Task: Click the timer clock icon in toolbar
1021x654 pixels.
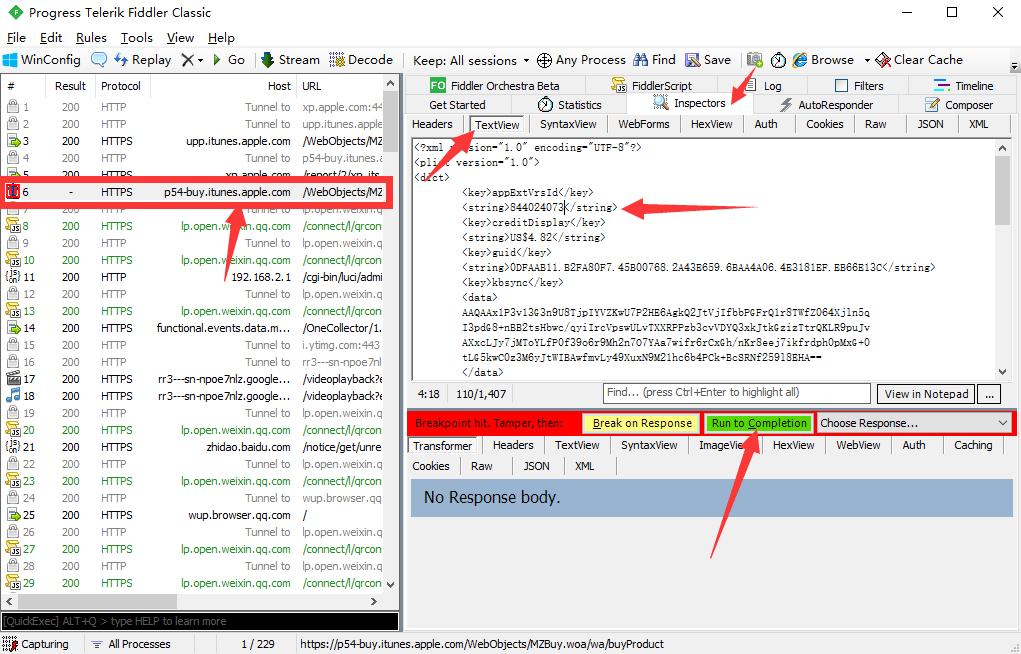Action: tap(778, 60)
